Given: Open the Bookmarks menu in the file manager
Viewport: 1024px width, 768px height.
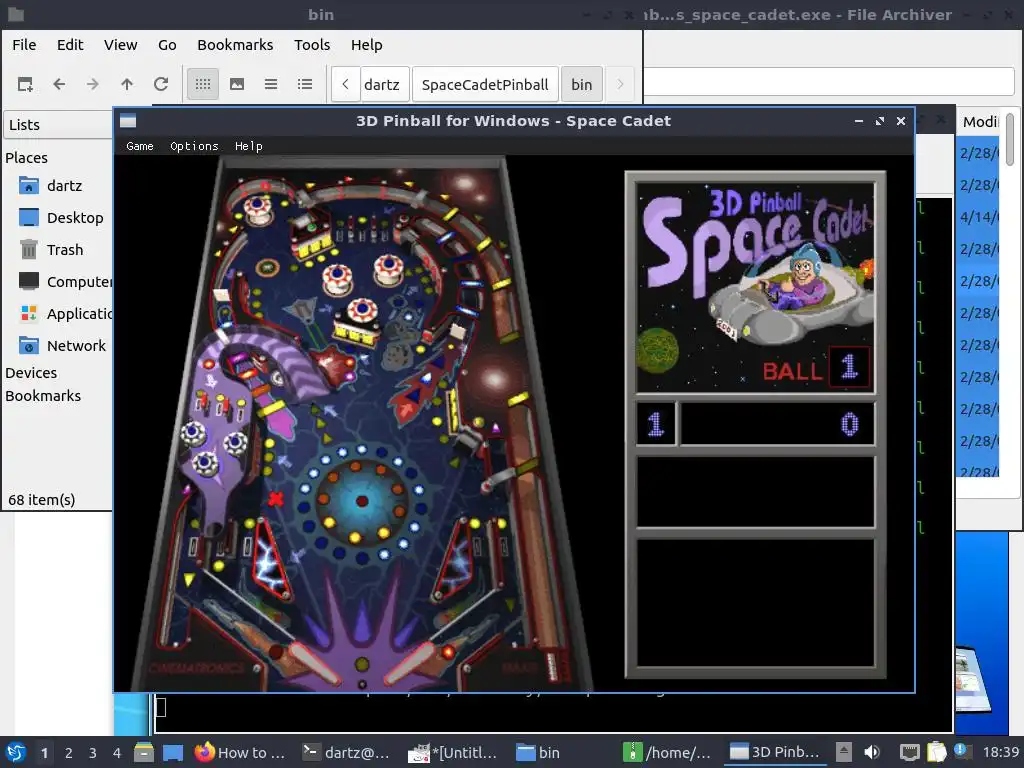Looking at the screenshot, I should click(235, 45).
